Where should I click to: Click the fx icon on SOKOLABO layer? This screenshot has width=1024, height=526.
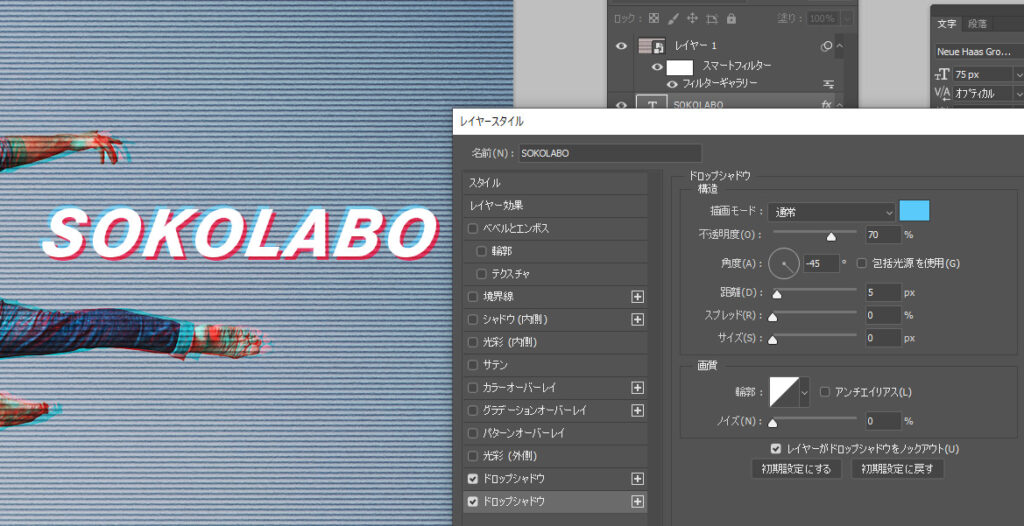(827, 104)
